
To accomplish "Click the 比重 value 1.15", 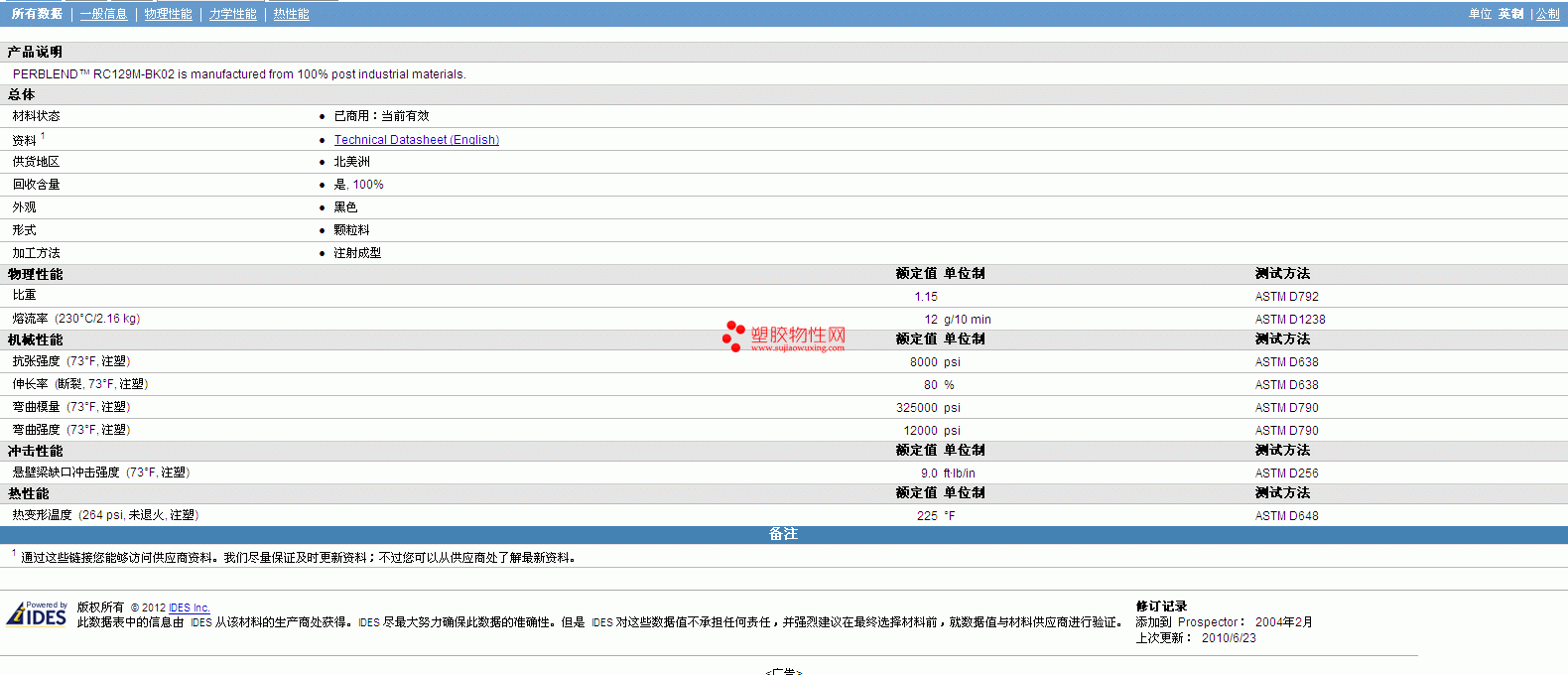I will tap(926, 297).
